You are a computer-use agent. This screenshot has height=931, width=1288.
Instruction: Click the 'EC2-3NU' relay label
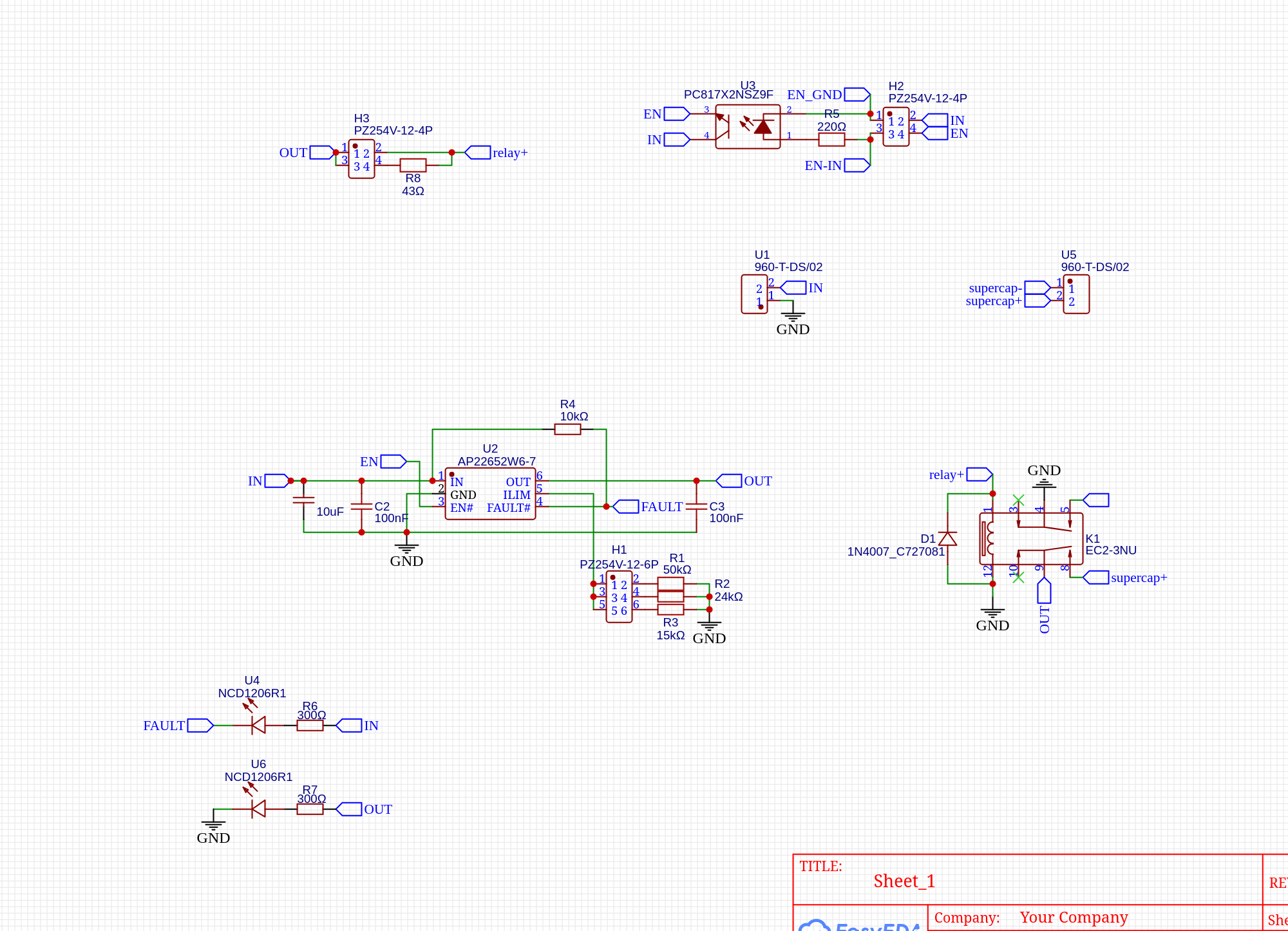[1111, 550]
